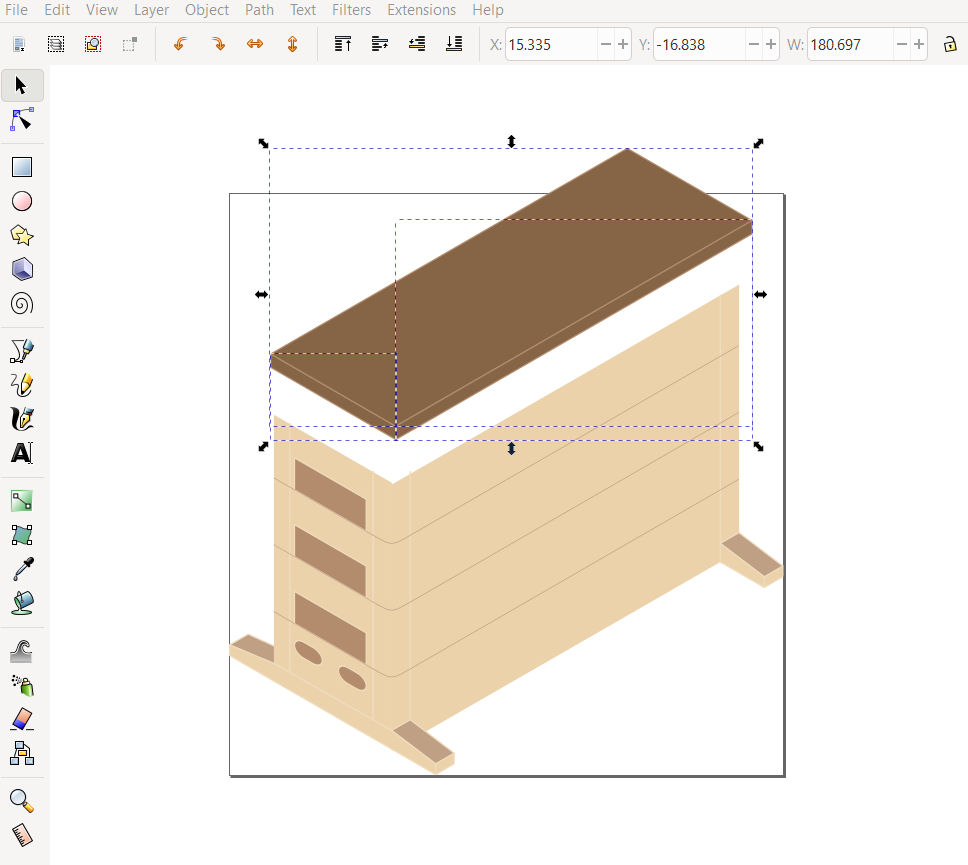Select the Zoom tool
This screenshot has height=865, width=968.
click(21, 800)
